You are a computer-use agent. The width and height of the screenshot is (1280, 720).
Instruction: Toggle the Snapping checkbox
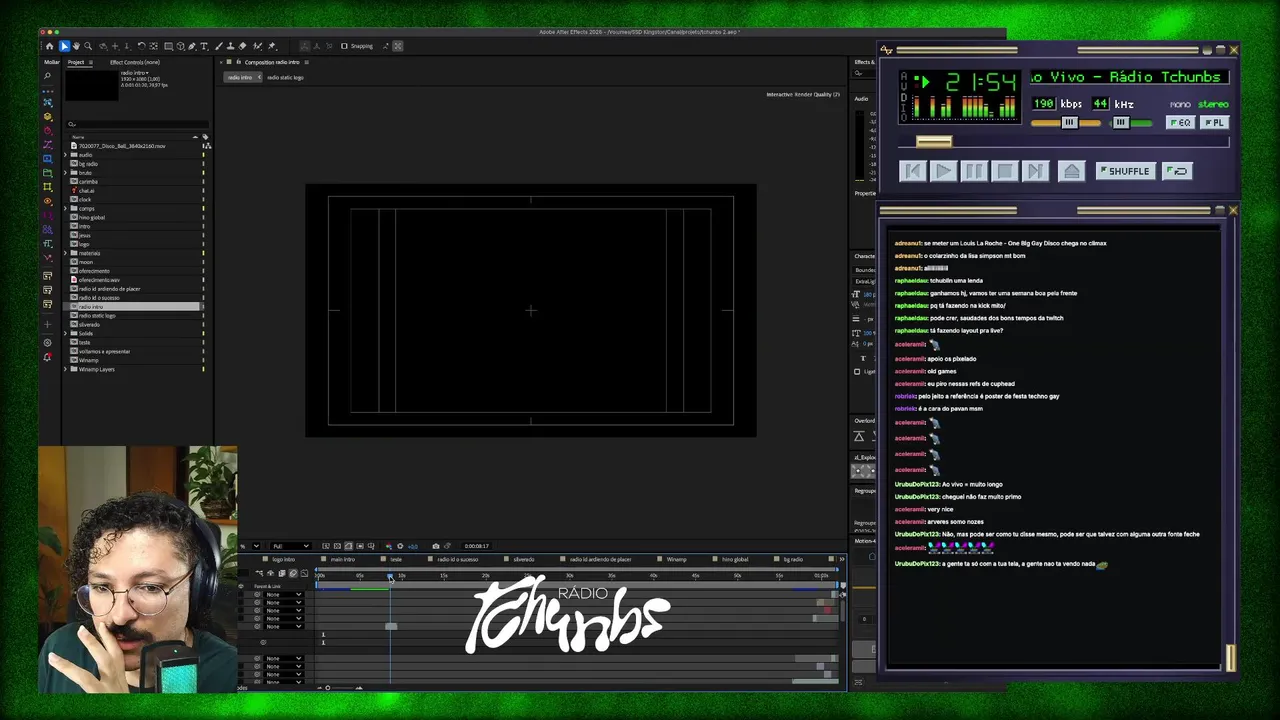[344, 46]
